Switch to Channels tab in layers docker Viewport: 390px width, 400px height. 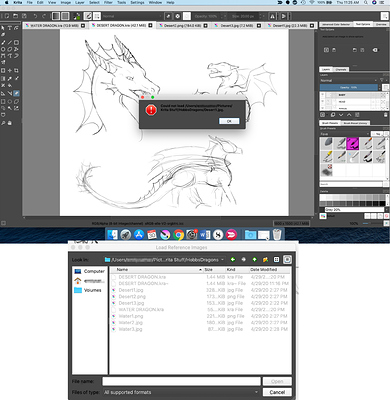[341, 69]
